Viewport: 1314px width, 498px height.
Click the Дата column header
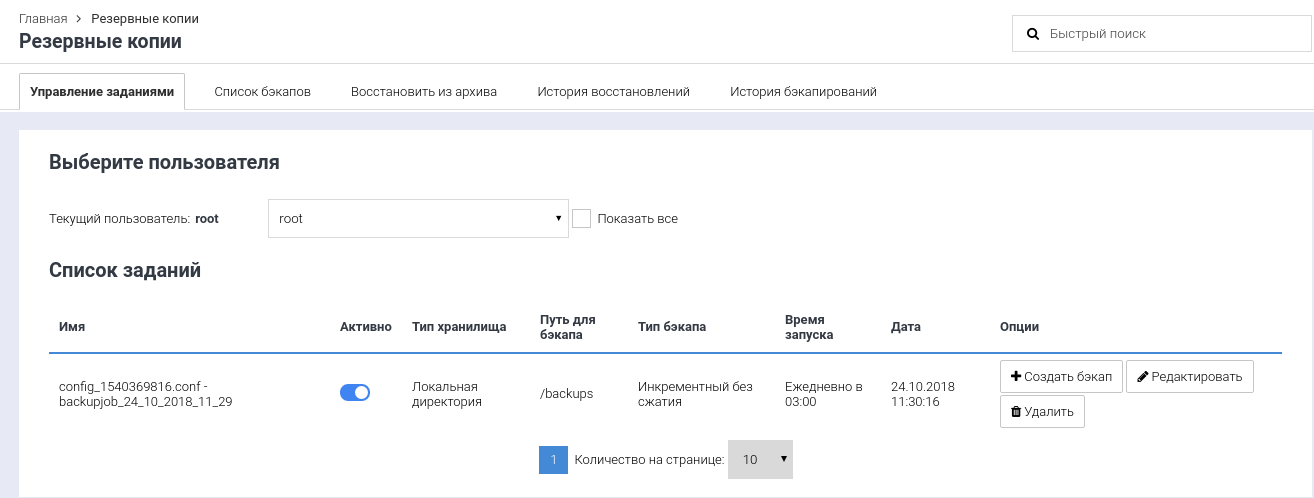point(905,326)
